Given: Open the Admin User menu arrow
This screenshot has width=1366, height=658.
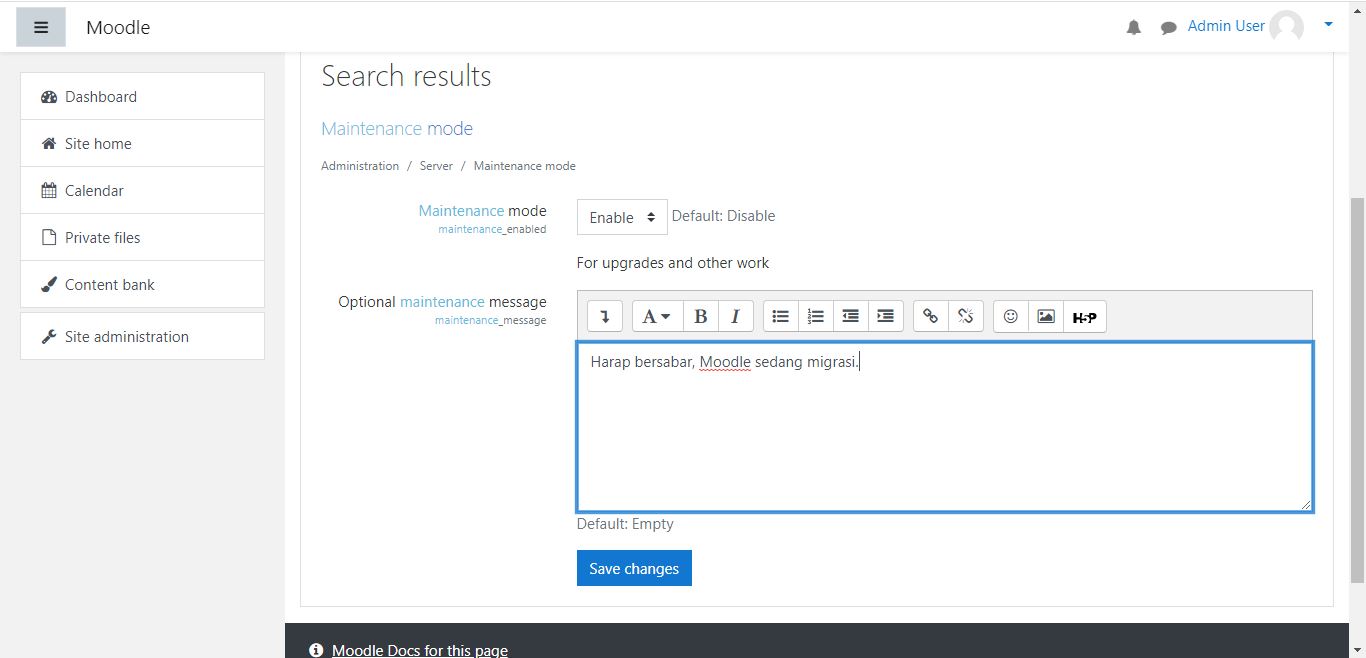Looking at the screenshot, I should [1328, 25].
